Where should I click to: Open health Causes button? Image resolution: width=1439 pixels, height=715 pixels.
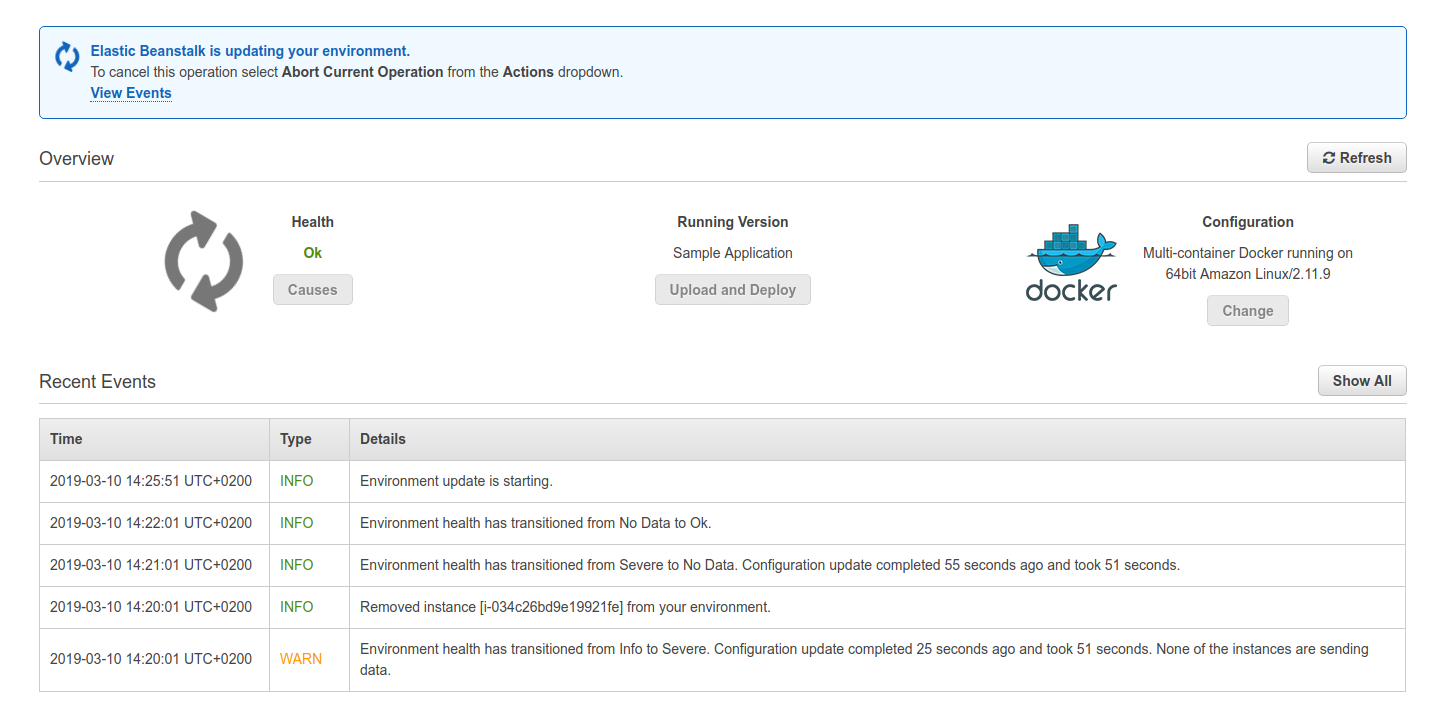313,290
